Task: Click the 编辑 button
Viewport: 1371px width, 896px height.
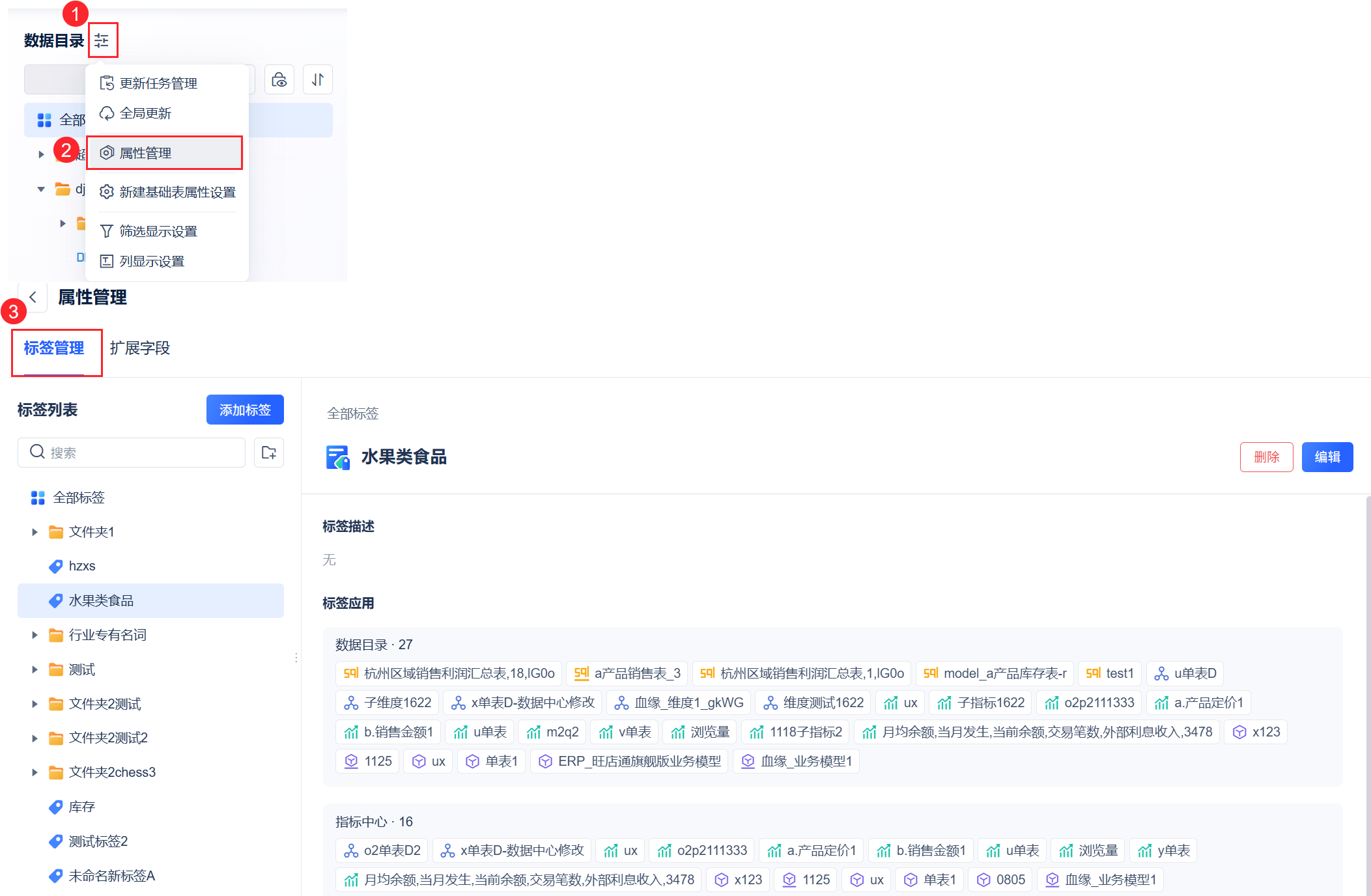Action: [x=1327, y=456]
